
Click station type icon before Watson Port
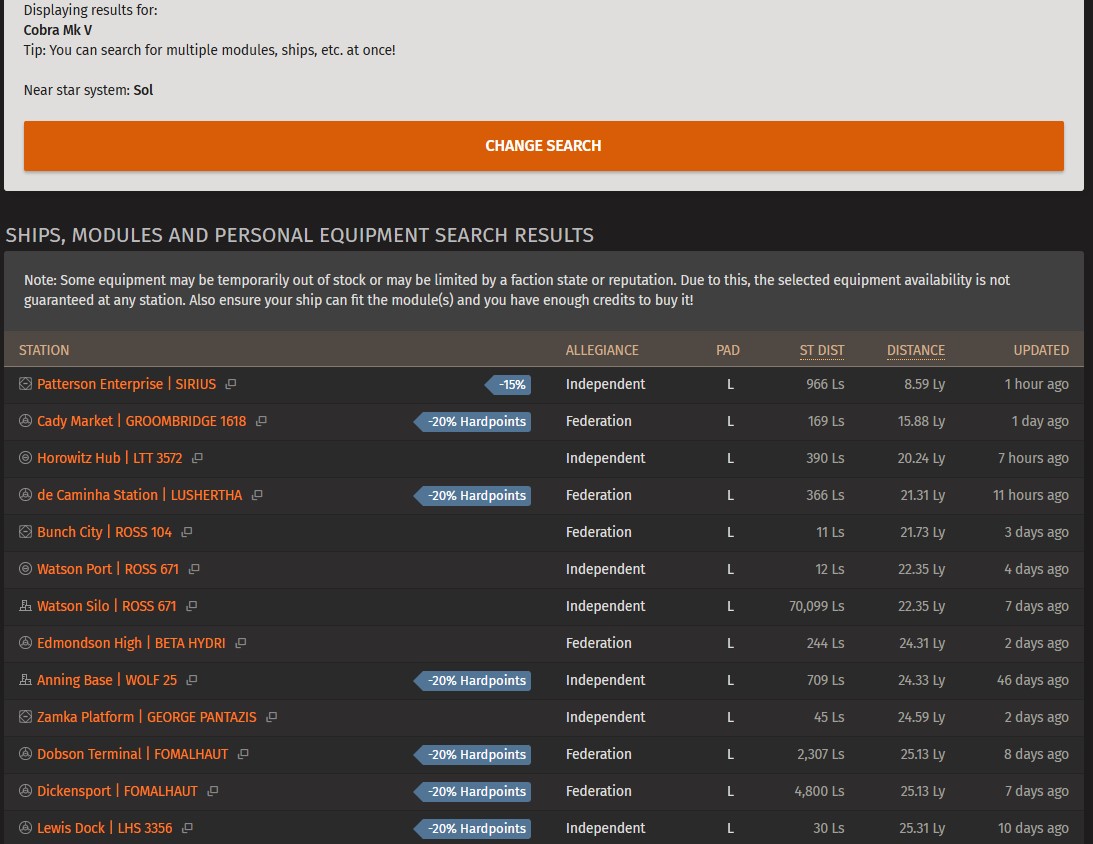pos(25,568)
